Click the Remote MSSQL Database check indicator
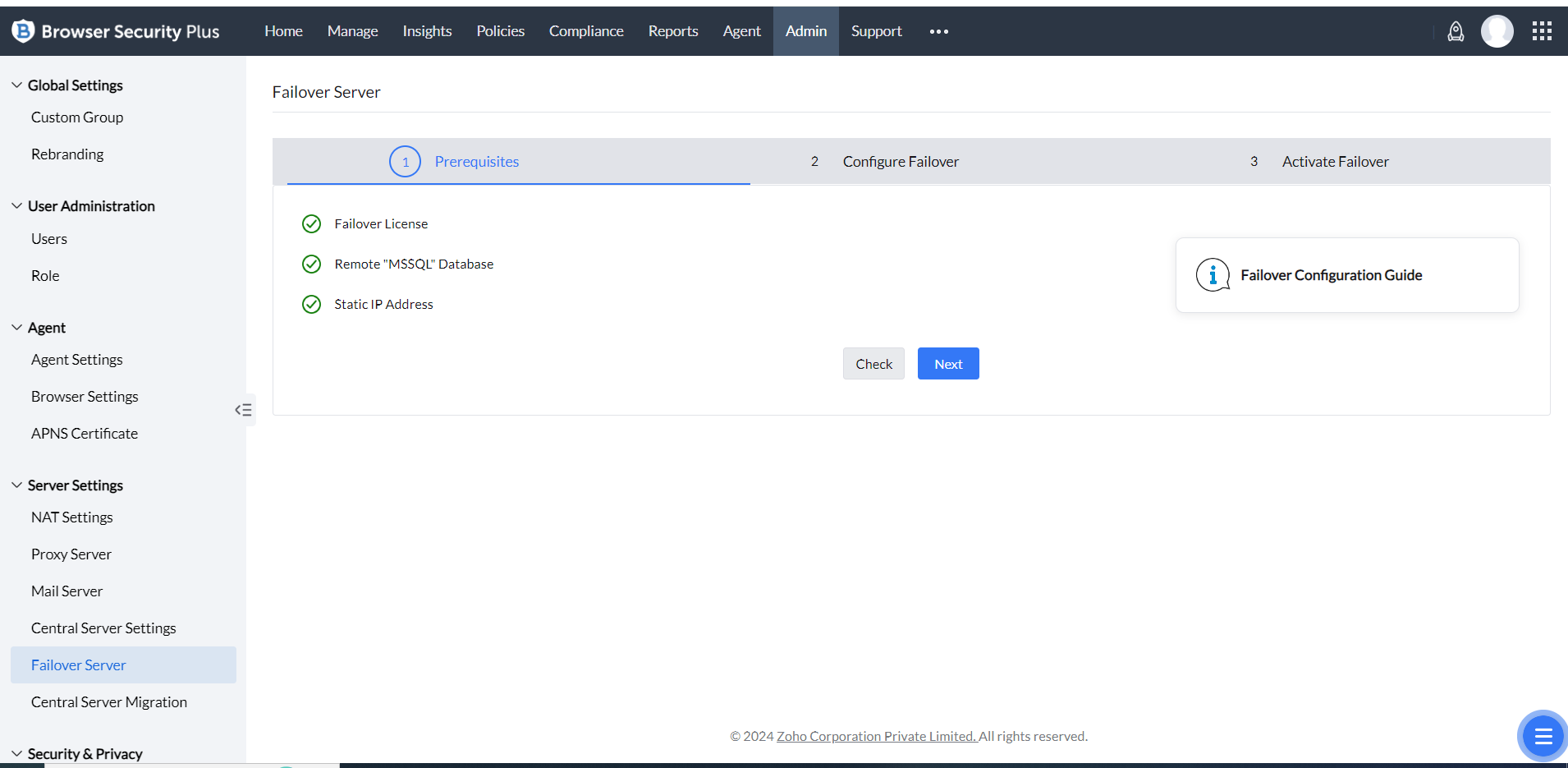The width and height of the screenshot is (1568, 768). coord(311,264)
